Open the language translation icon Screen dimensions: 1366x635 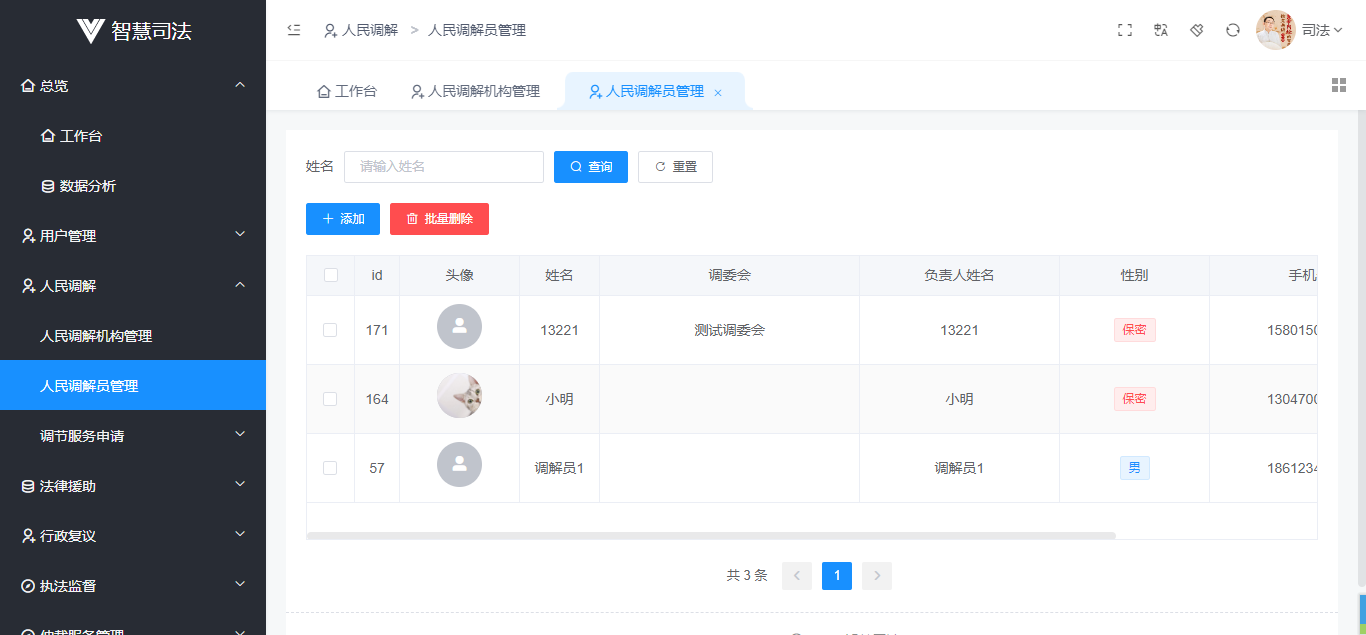click(x=1161, y=30)
